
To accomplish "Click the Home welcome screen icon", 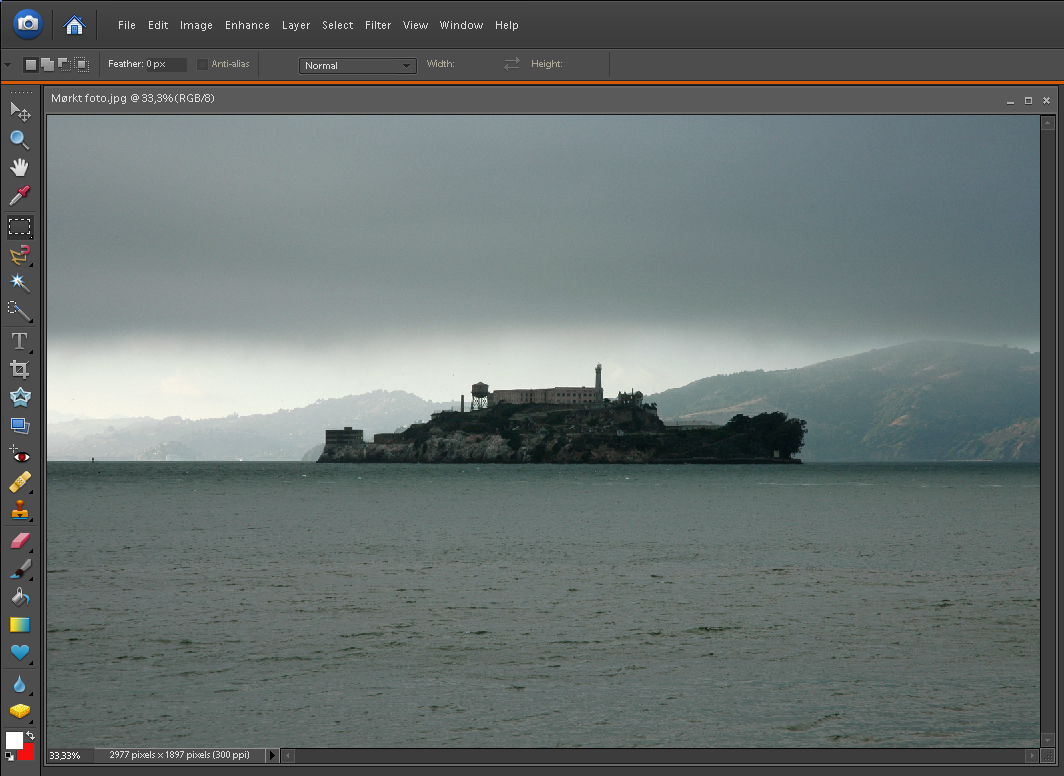I will (x=74, y=25).
